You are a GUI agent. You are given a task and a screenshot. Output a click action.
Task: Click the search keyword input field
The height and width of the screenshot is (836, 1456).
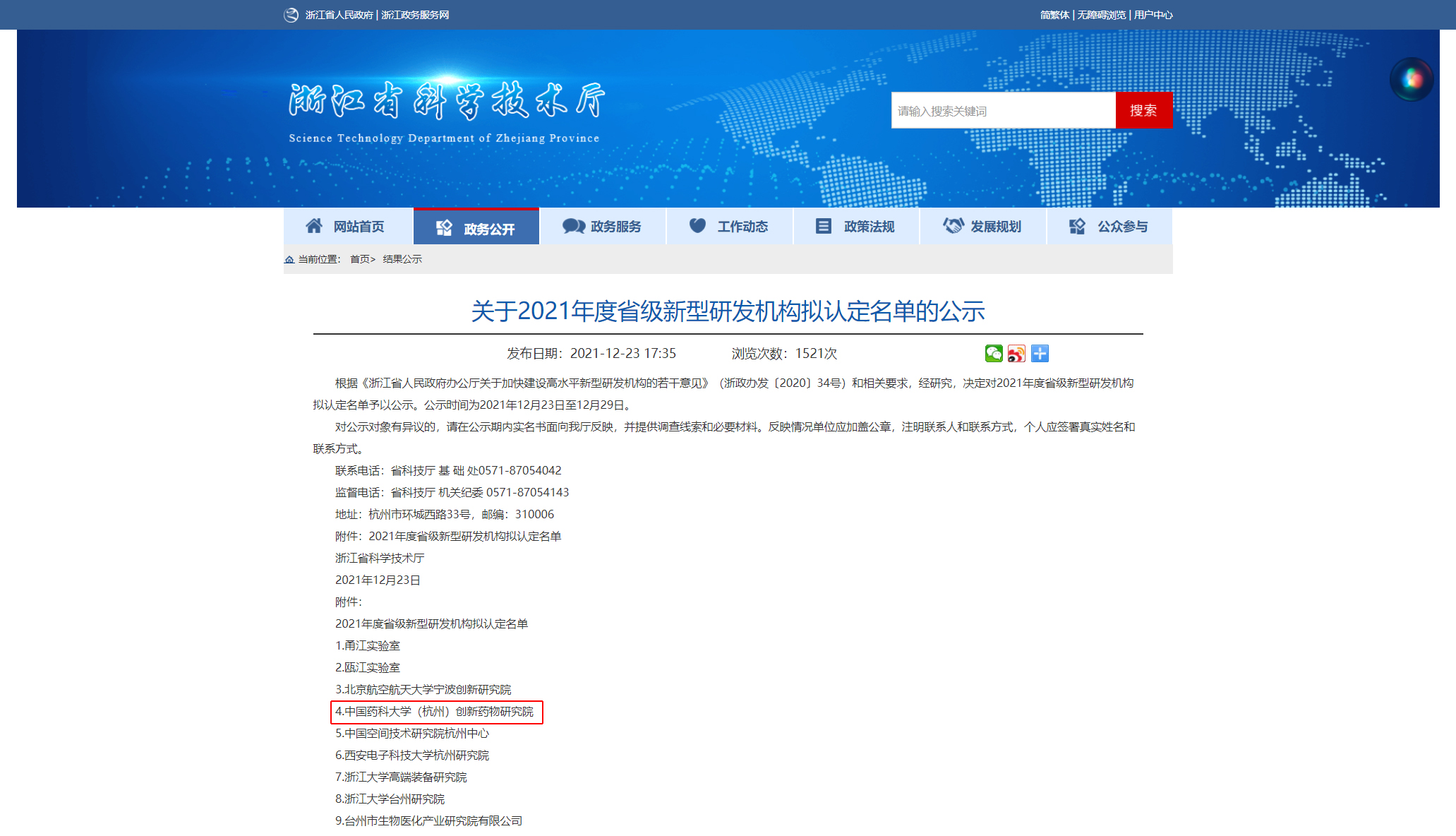[x=1003, y=110]
